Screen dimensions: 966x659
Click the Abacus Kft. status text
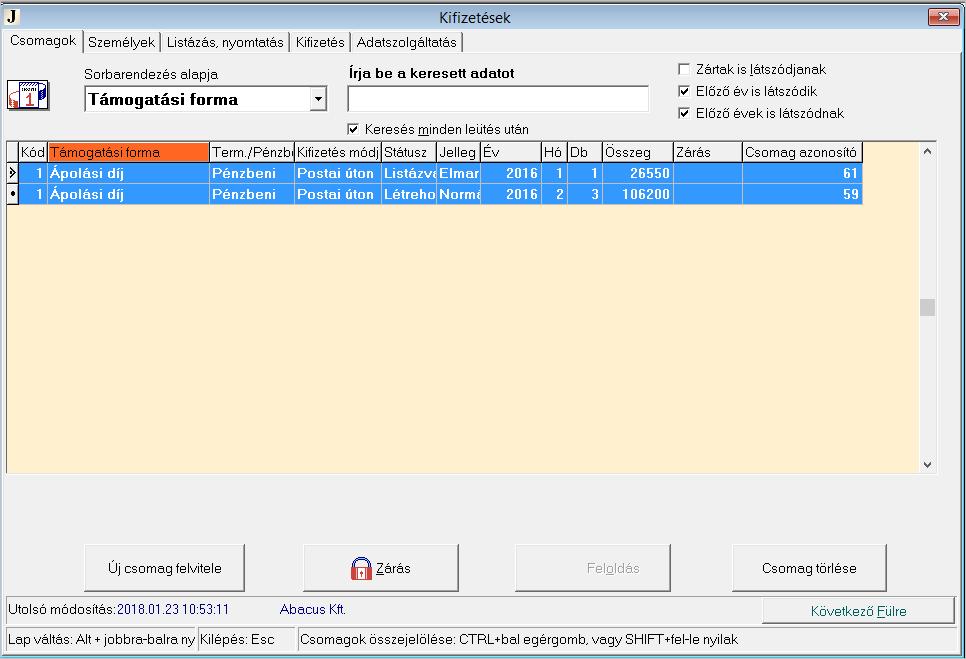pyautogui.click(x=313, y=609)
